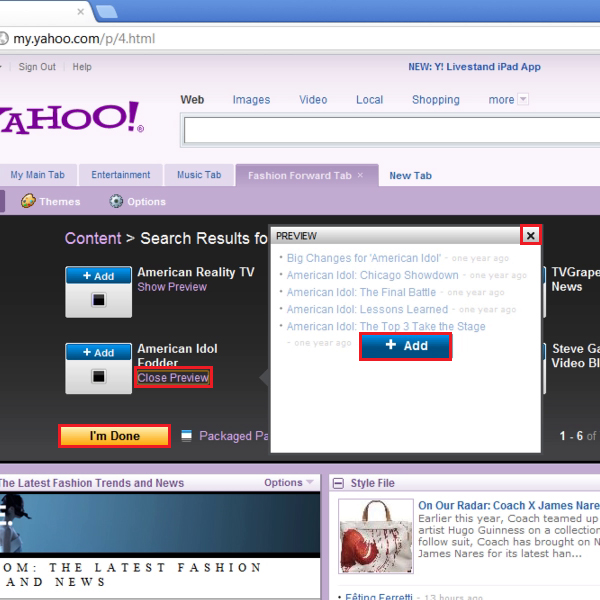Screen dimensions: 600x600
Task: Add the American Reality TV module
Action: [x=98, y=276]
